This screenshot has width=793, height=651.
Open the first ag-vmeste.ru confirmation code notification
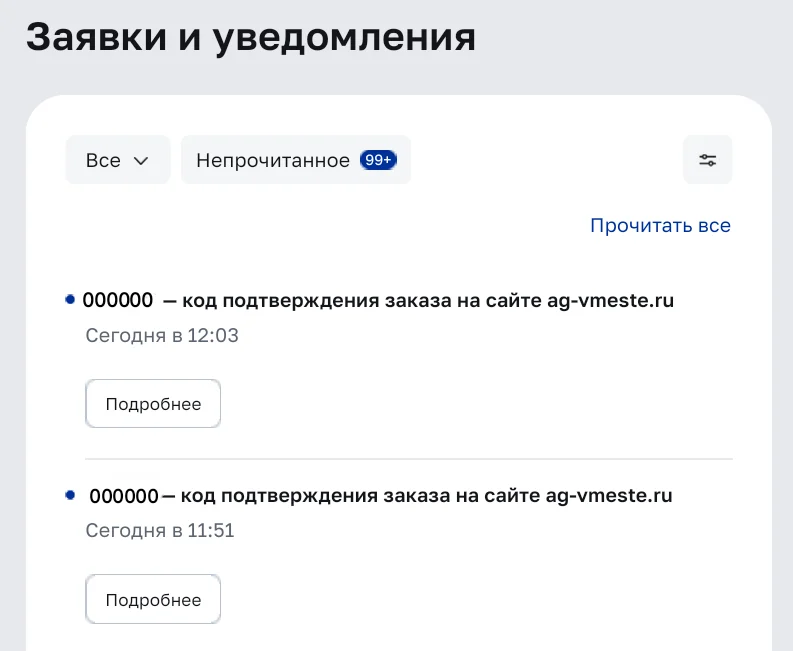pyautogui.click(x=378, y=300)
